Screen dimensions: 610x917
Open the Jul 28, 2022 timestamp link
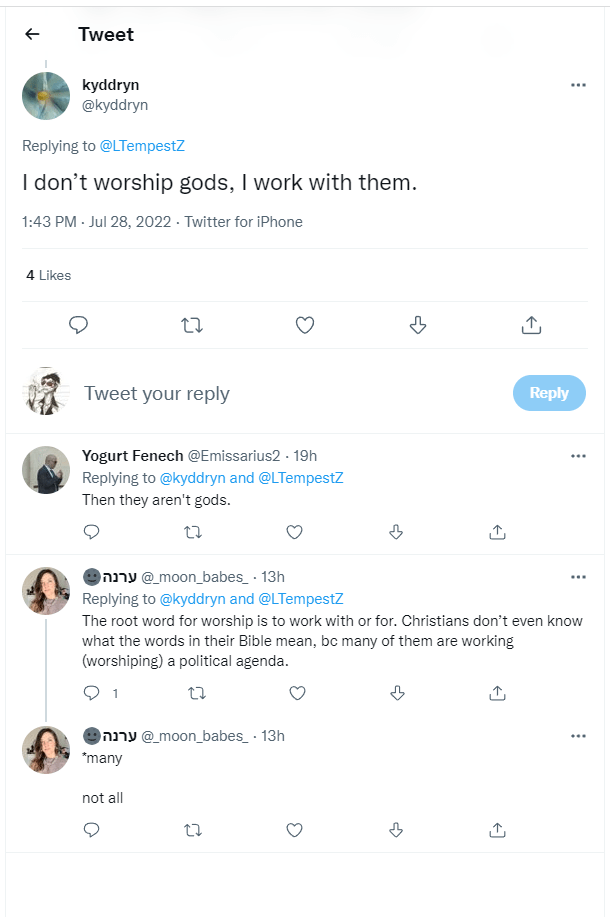click(127, 222)
